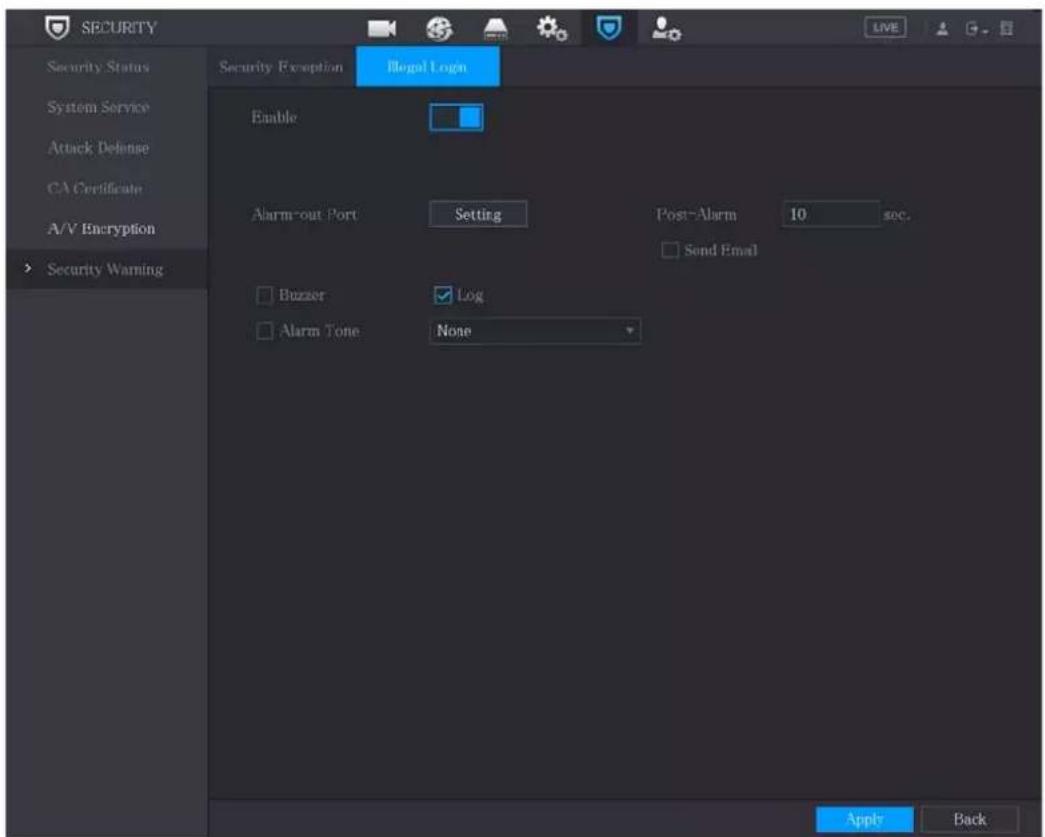This screenshot has height=837, width=1045.
Task: Select Security Warning in sidebar
Action: (105, 269)
